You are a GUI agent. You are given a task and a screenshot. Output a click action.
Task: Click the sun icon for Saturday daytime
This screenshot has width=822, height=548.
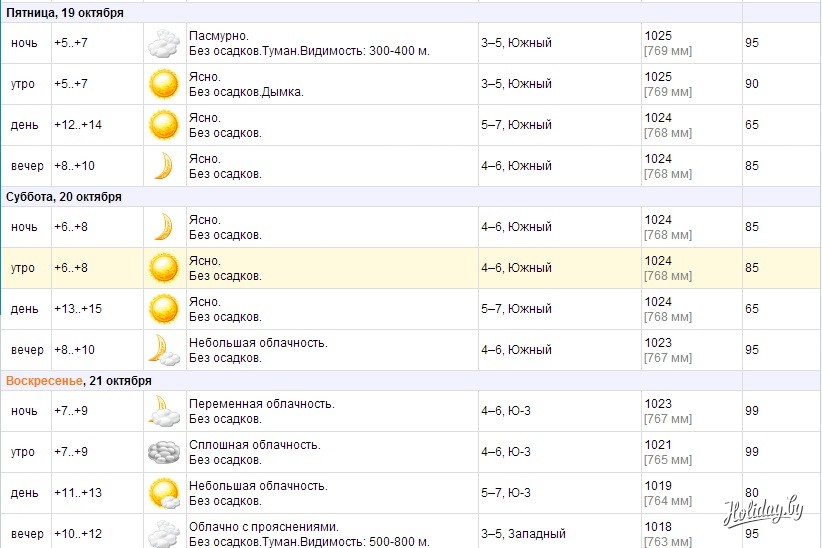[x=163, y=309]
